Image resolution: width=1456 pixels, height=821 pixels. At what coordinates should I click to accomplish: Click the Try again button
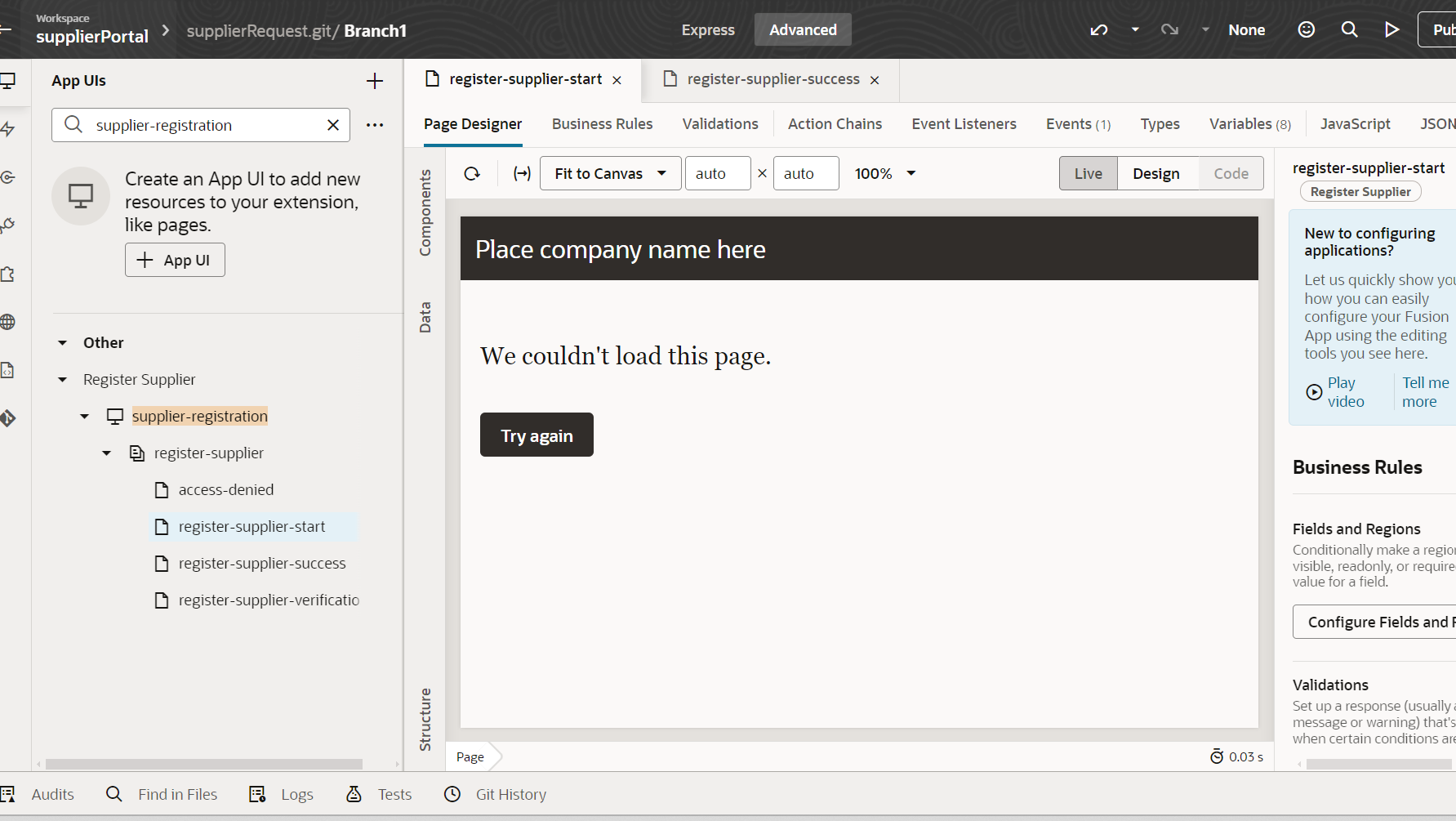coord(537,435)
